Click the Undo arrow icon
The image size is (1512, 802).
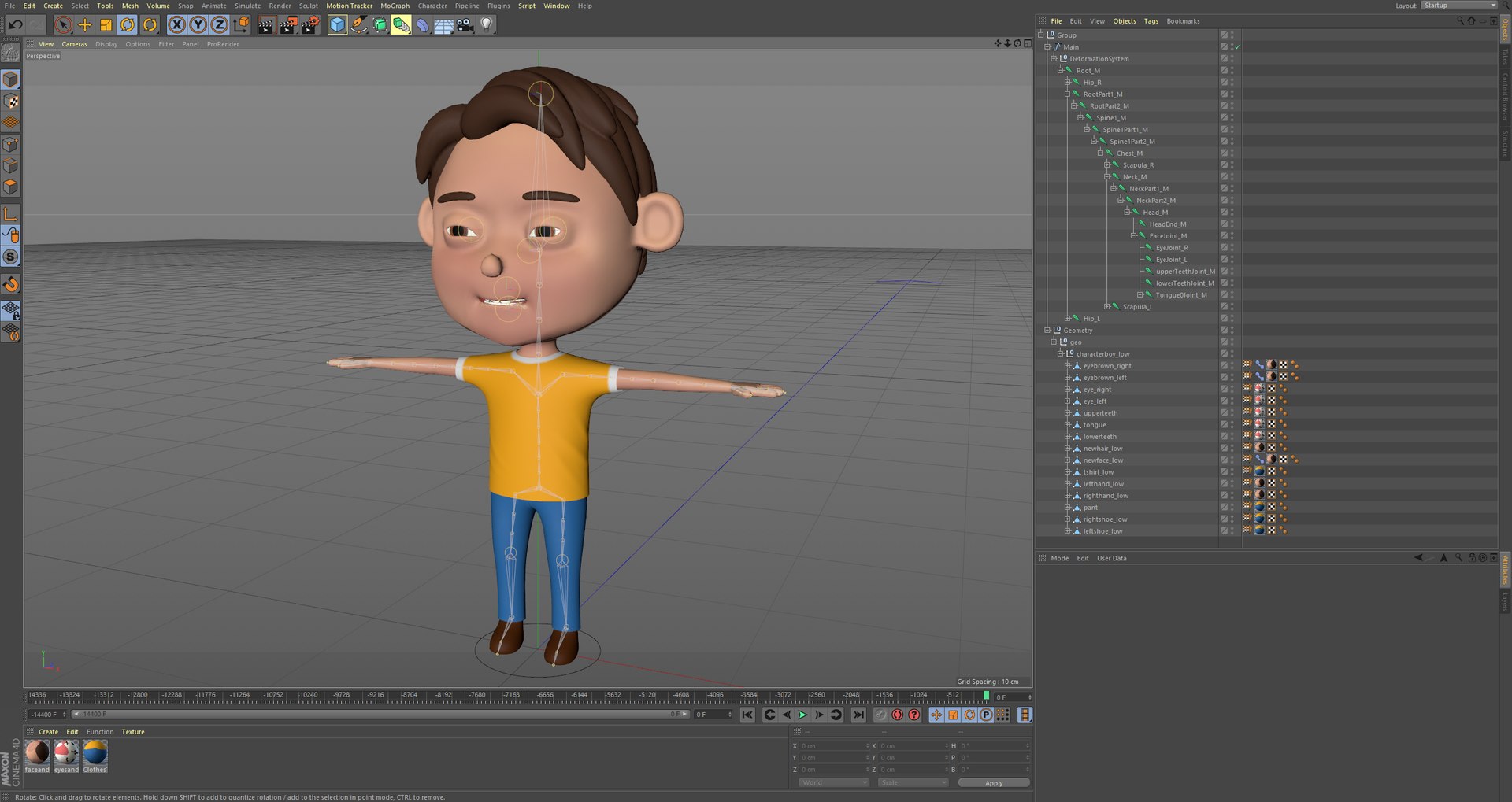pos(15,25)
